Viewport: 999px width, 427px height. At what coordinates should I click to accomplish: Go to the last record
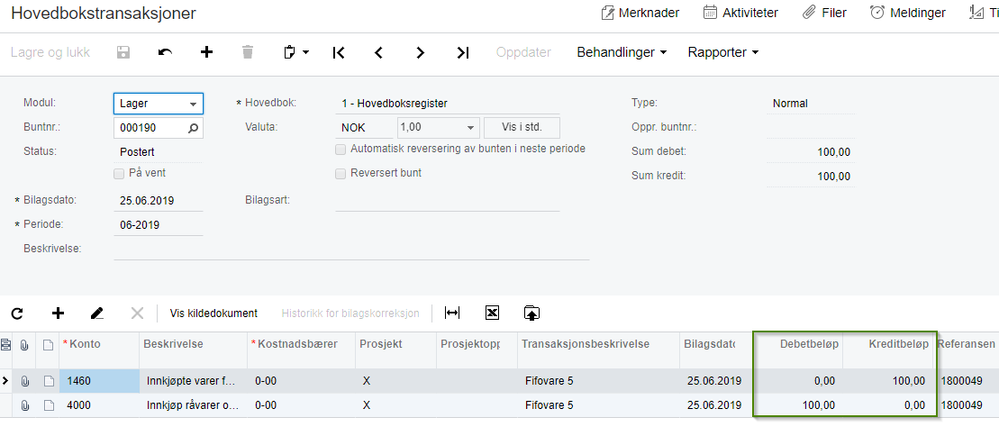(x=462, y=52)
